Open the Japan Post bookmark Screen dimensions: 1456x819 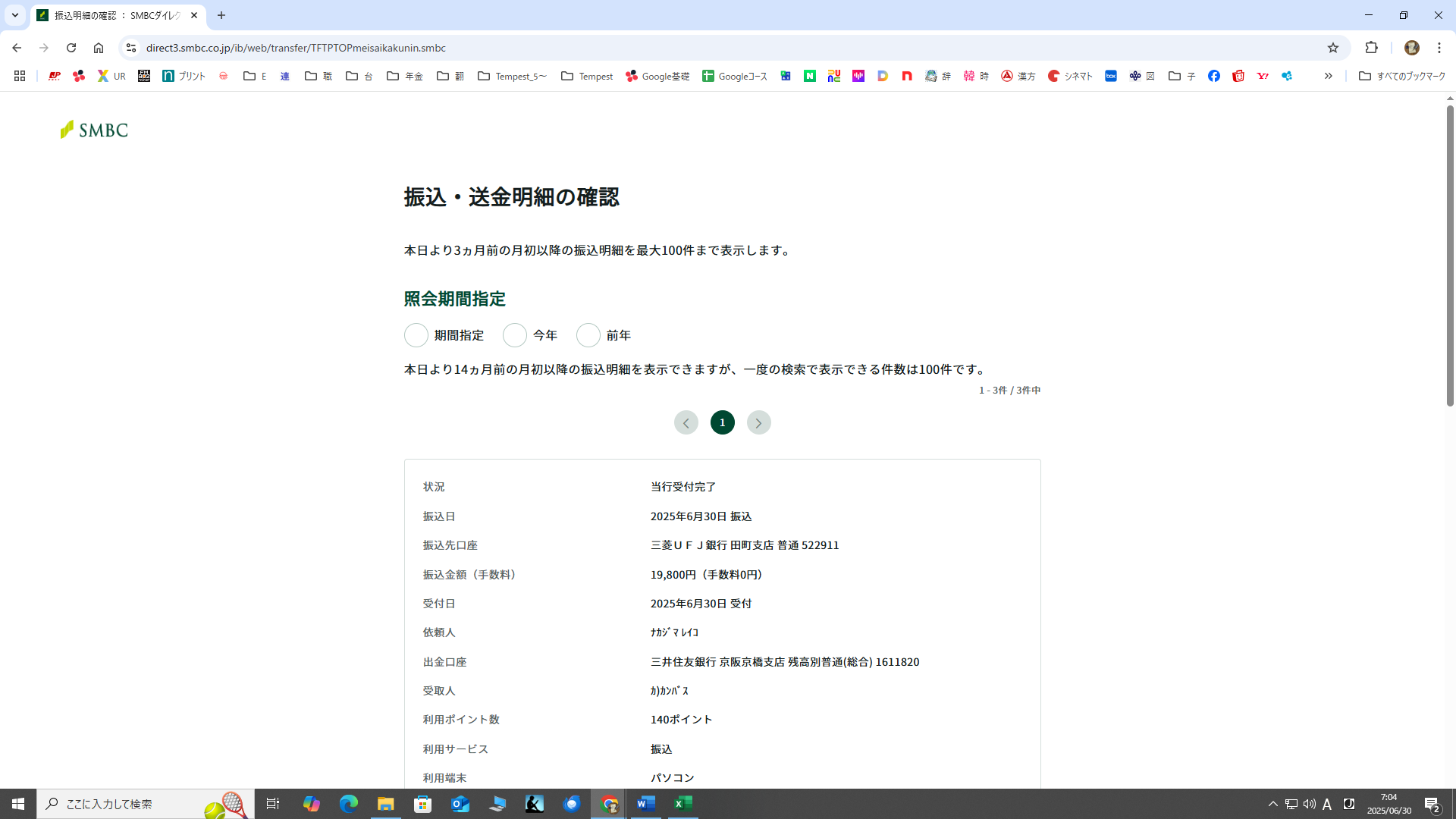(x=55, y=76)
